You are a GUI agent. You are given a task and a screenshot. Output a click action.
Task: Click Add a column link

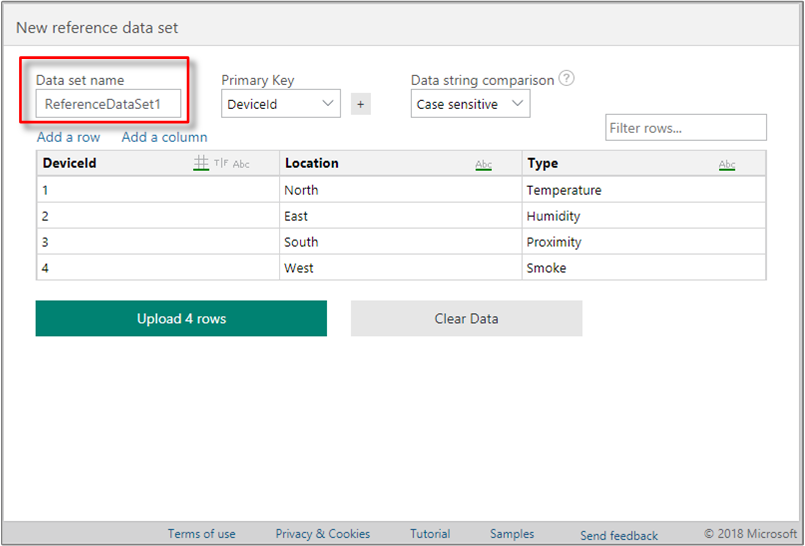[165, 137]
